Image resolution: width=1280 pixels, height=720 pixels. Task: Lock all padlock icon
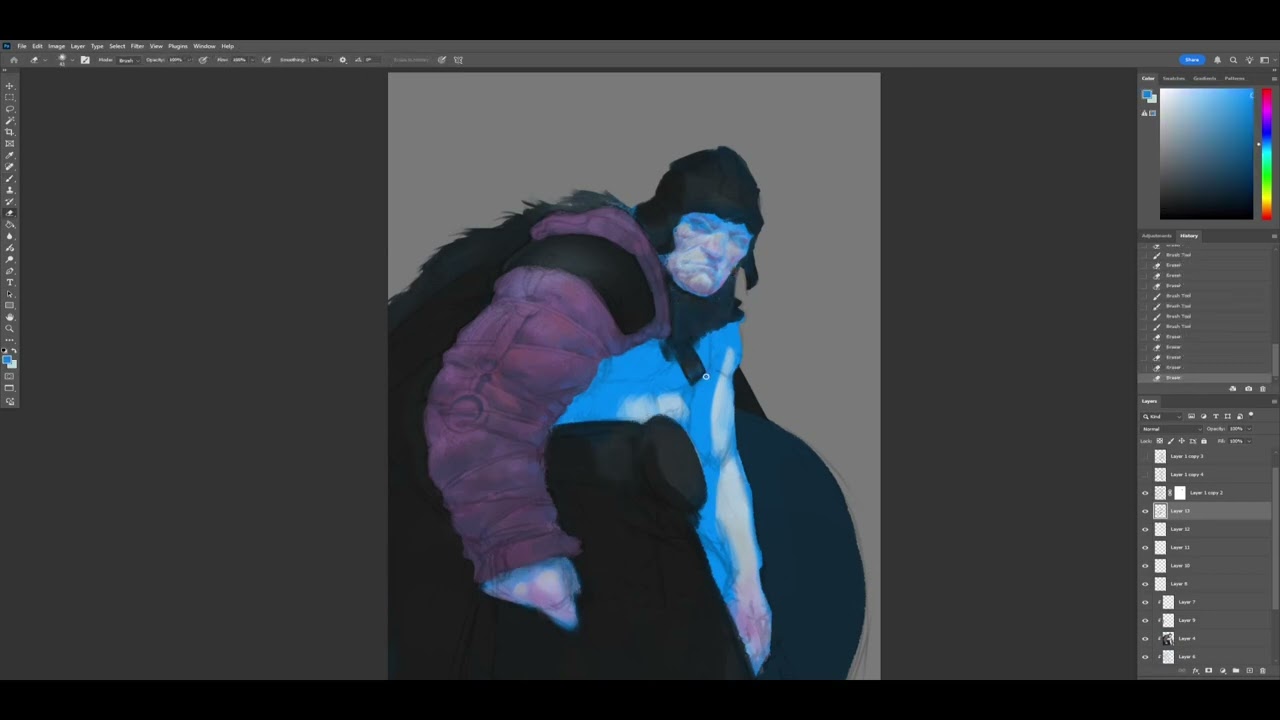point(1204,441)
